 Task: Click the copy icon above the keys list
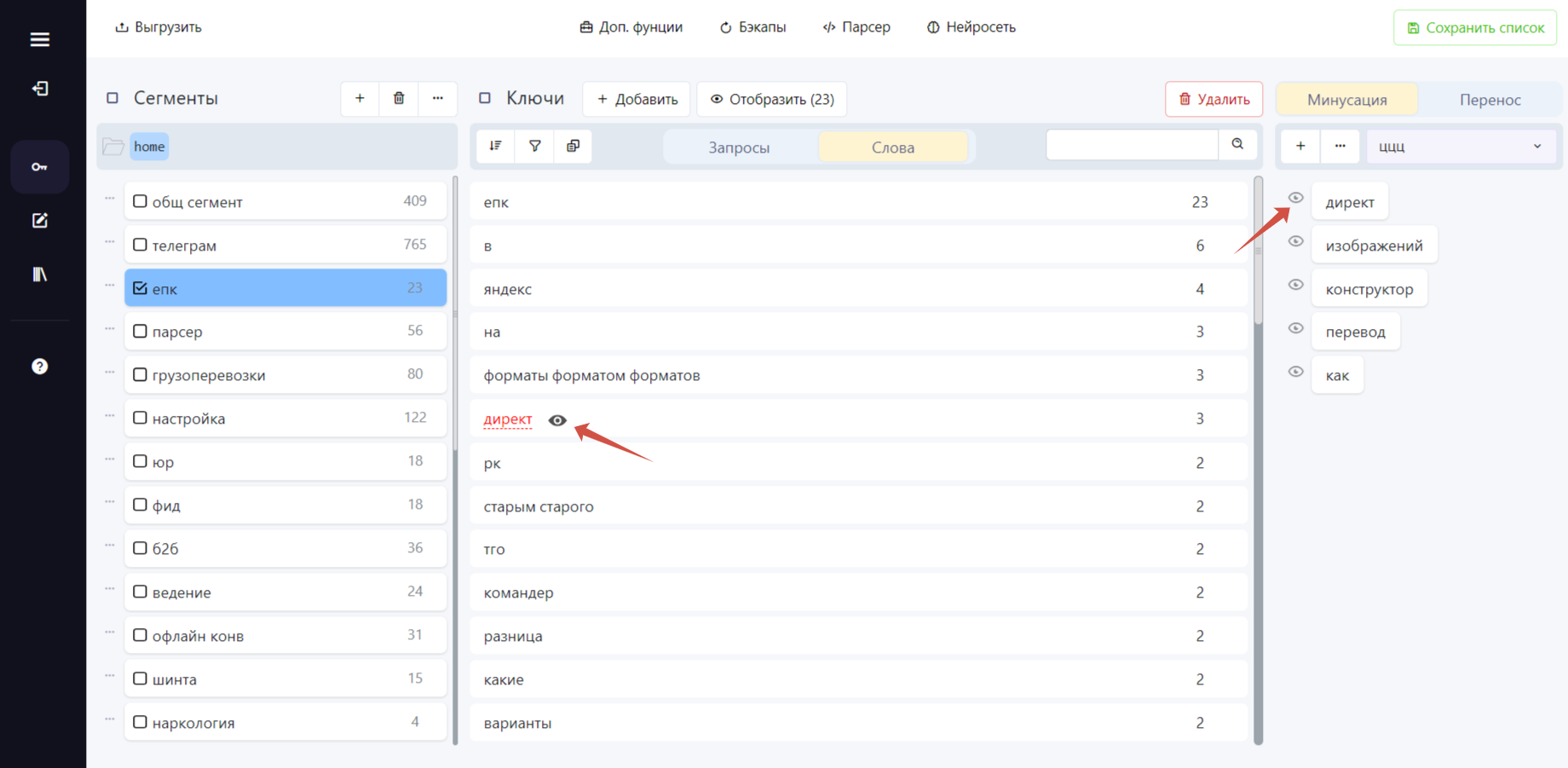[573, 146]
